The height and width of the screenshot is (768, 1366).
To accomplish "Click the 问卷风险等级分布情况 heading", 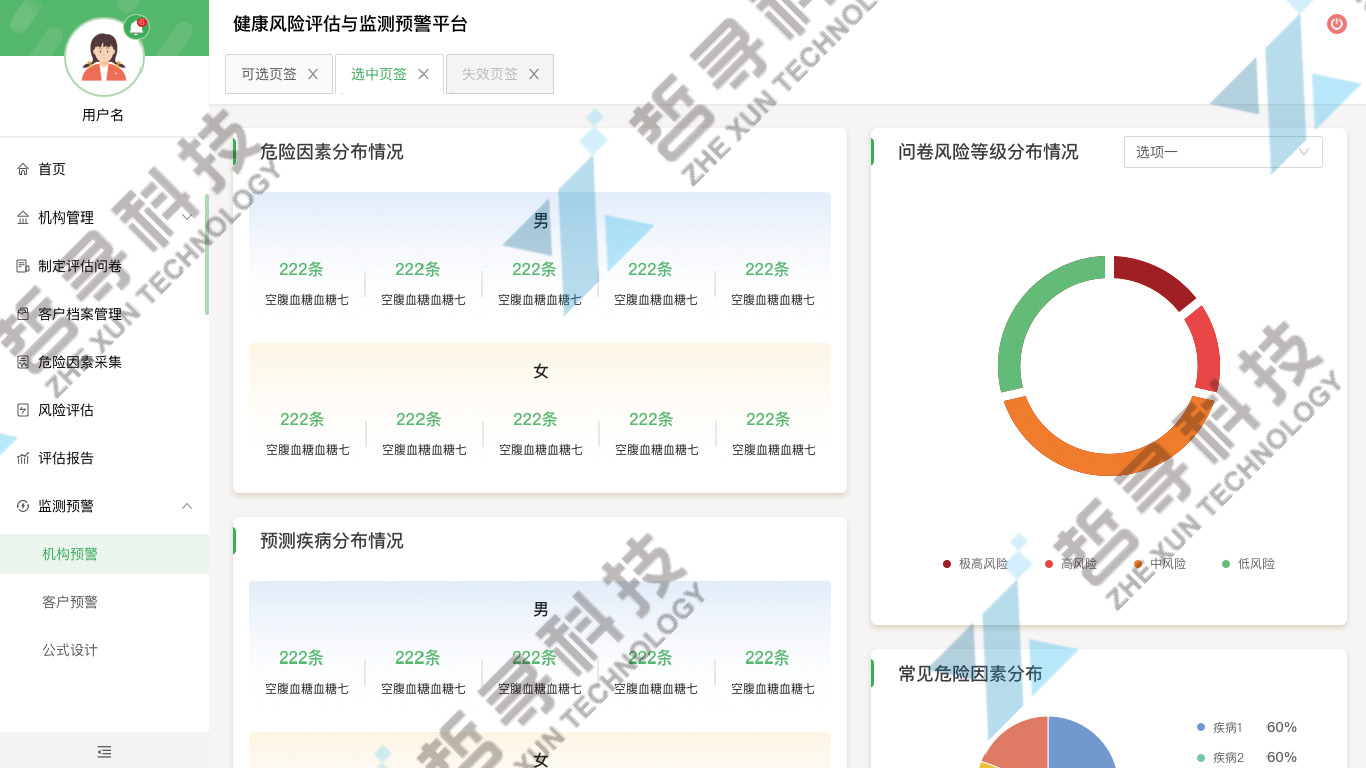I will (x=988, y=152).
